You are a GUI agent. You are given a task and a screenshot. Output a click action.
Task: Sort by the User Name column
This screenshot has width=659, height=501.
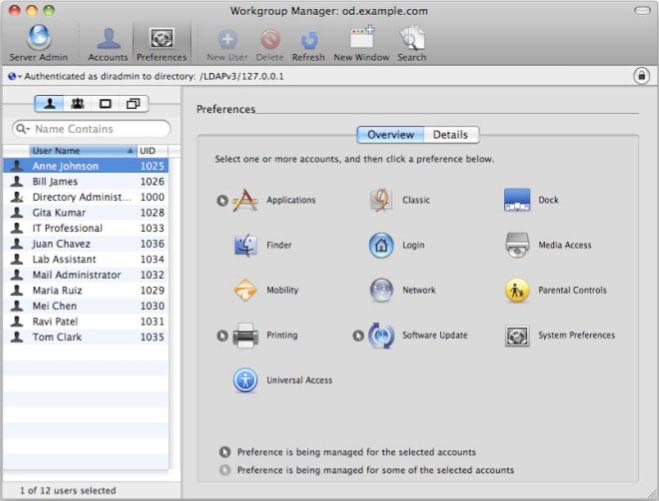tap(83, 150)
